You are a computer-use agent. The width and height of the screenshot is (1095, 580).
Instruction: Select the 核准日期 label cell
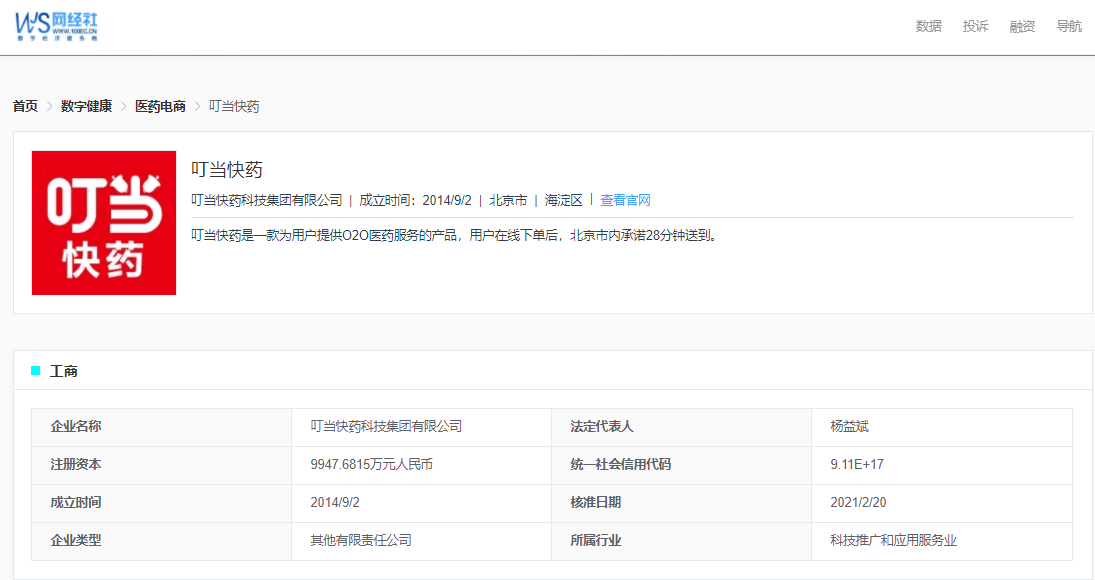point(682,503)
